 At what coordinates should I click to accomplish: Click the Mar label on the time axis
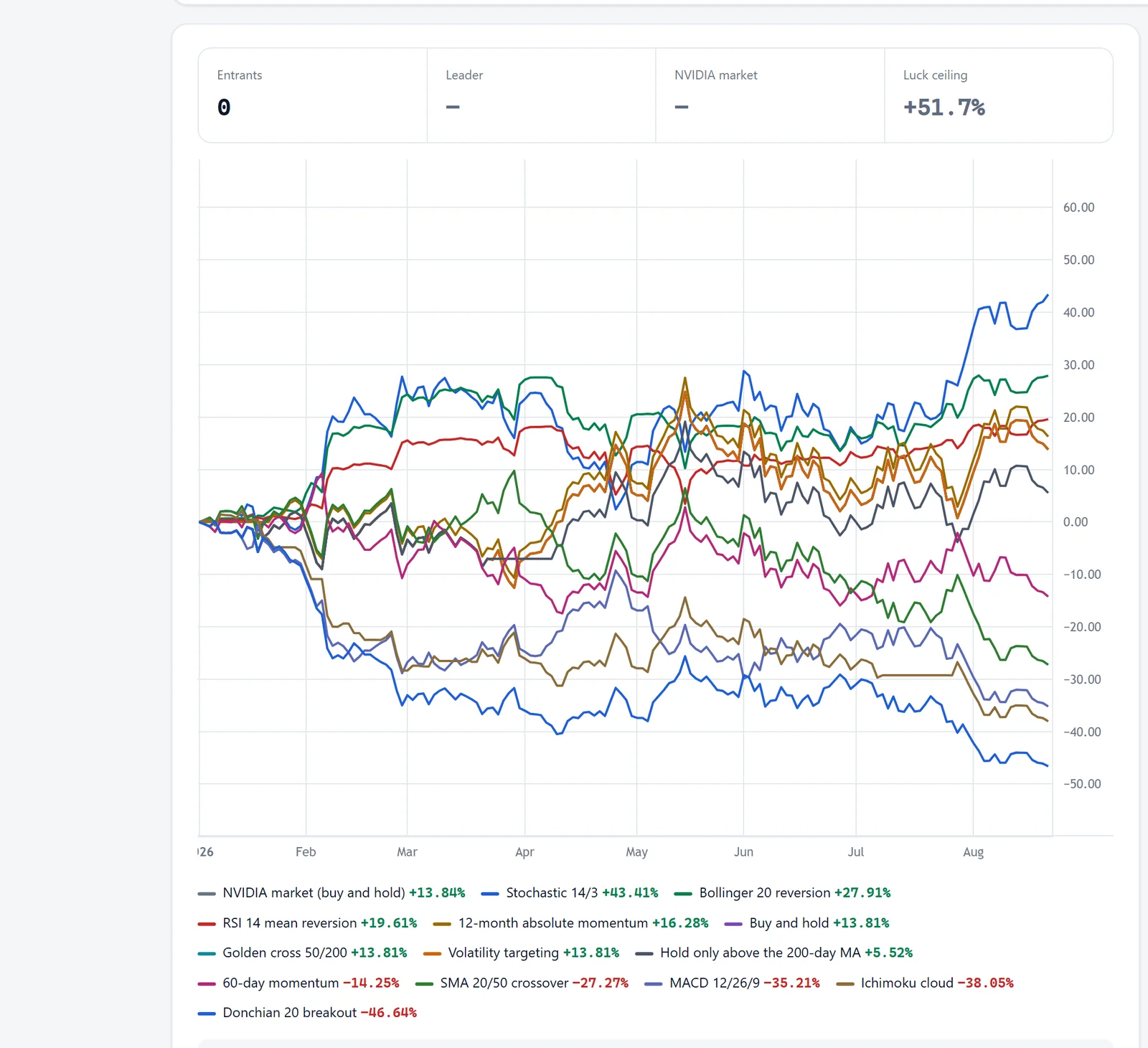pyautogui.click(x=407, y=852)
